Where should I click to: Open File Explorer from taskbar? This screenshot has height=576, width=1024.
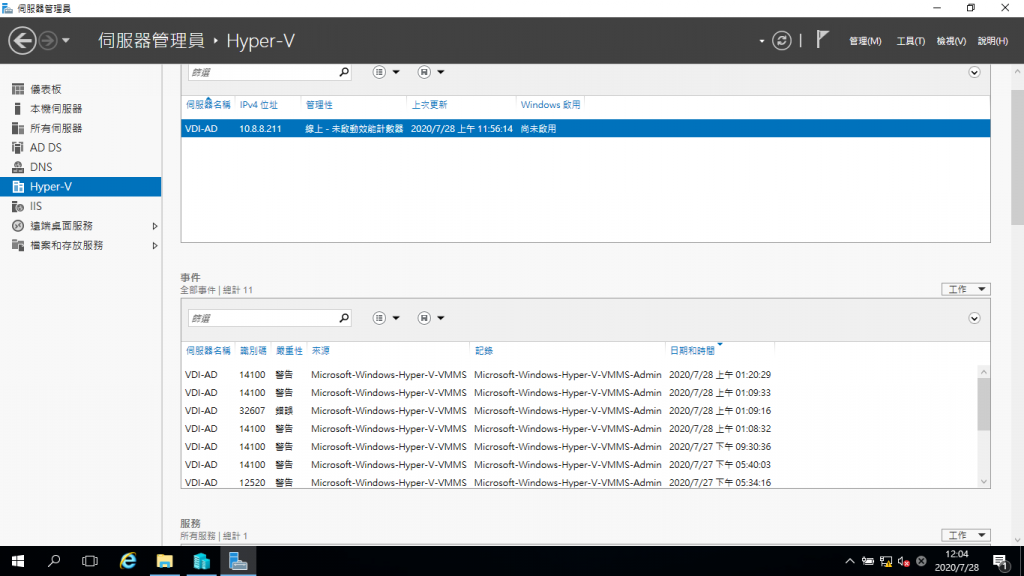point(165,561)
